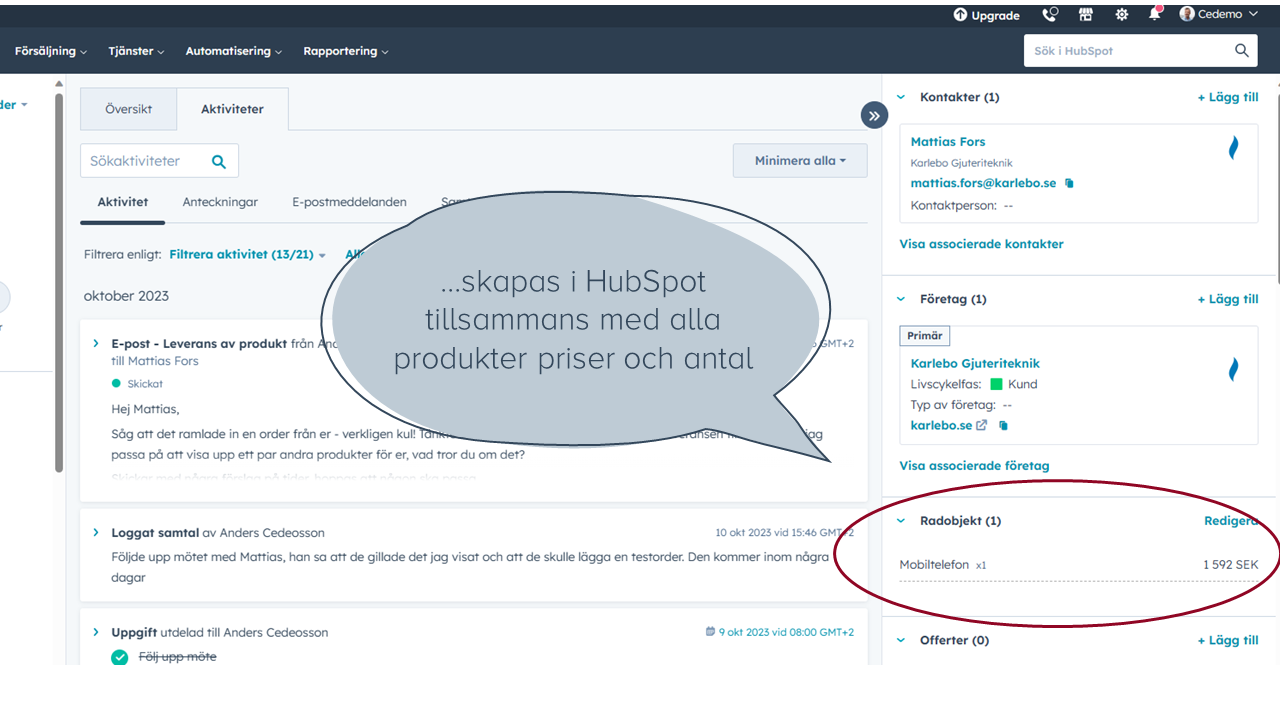Visit the karlebo.se link
Screen dimensions: 1280x720
(941, 425)
